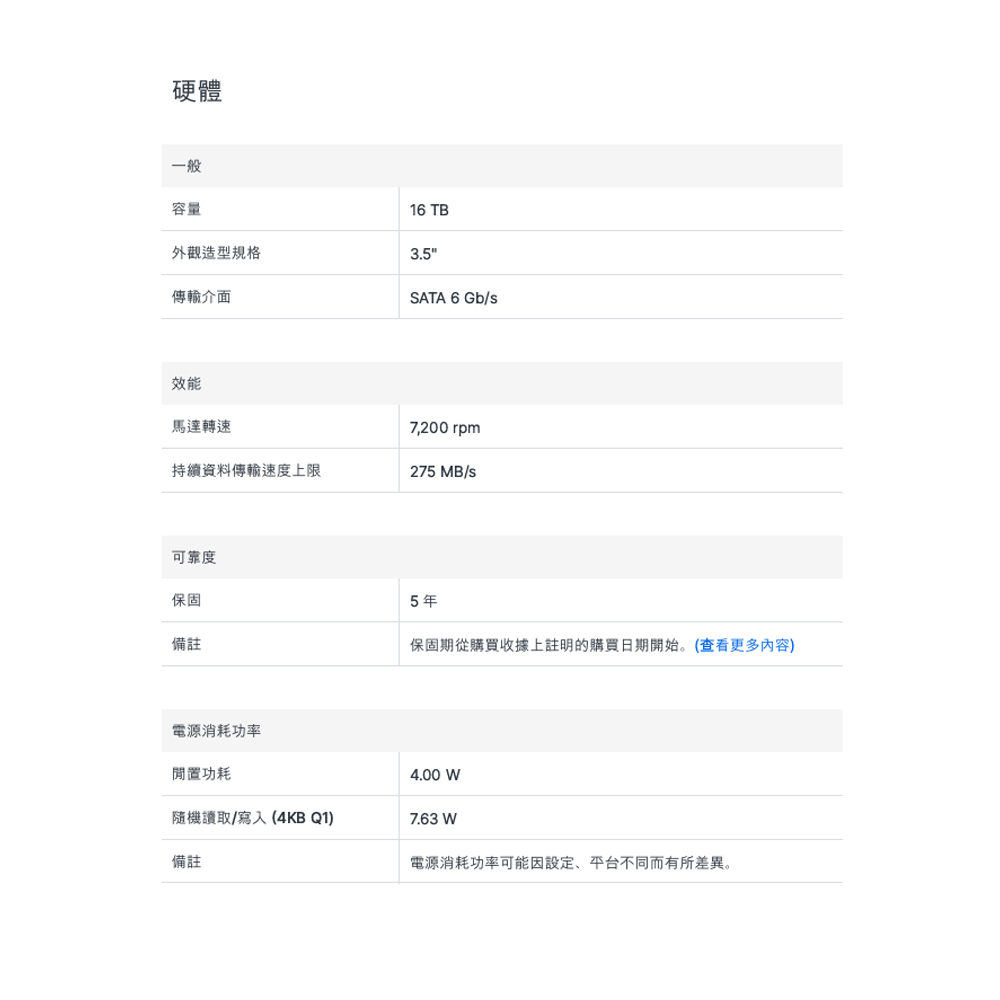Viewport: 1000px width, 1000px height.
Task: Select the 外觀造型規格 row label
Action: coord(216,253)
